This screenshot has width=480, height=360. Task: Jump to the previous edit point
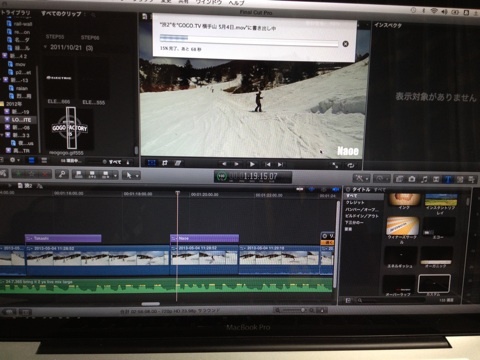click(267, 164)
